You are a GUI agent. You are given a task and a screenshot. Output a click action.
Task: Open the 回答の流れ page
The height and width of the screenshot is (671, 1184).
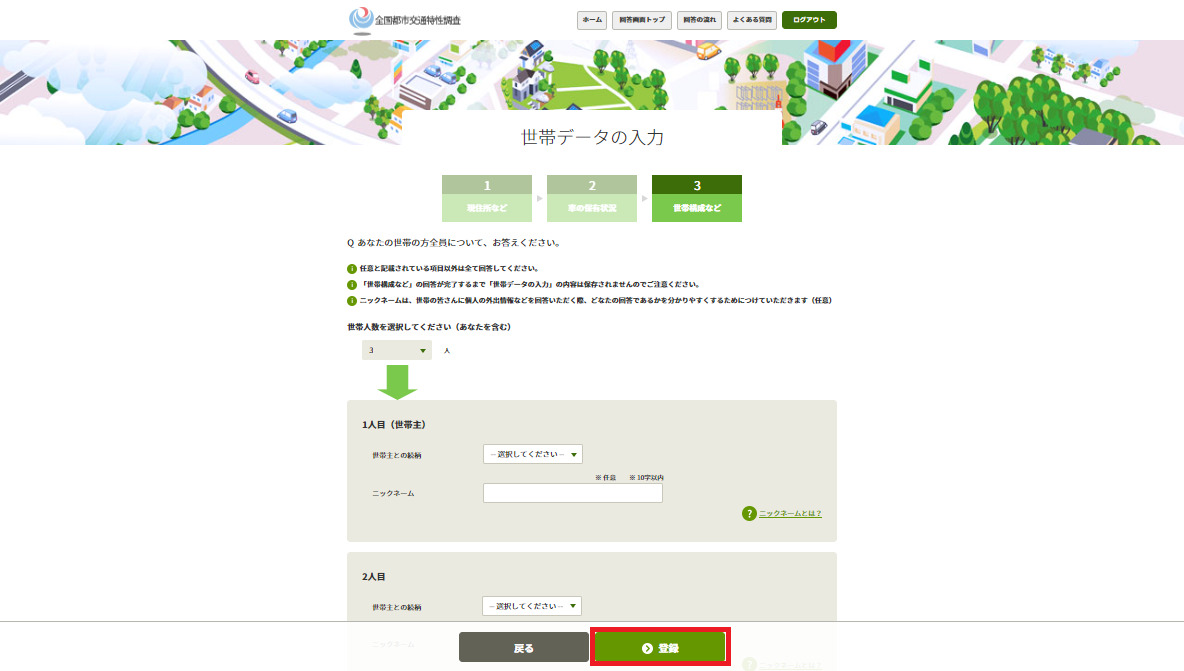click(x=699, y=20)
